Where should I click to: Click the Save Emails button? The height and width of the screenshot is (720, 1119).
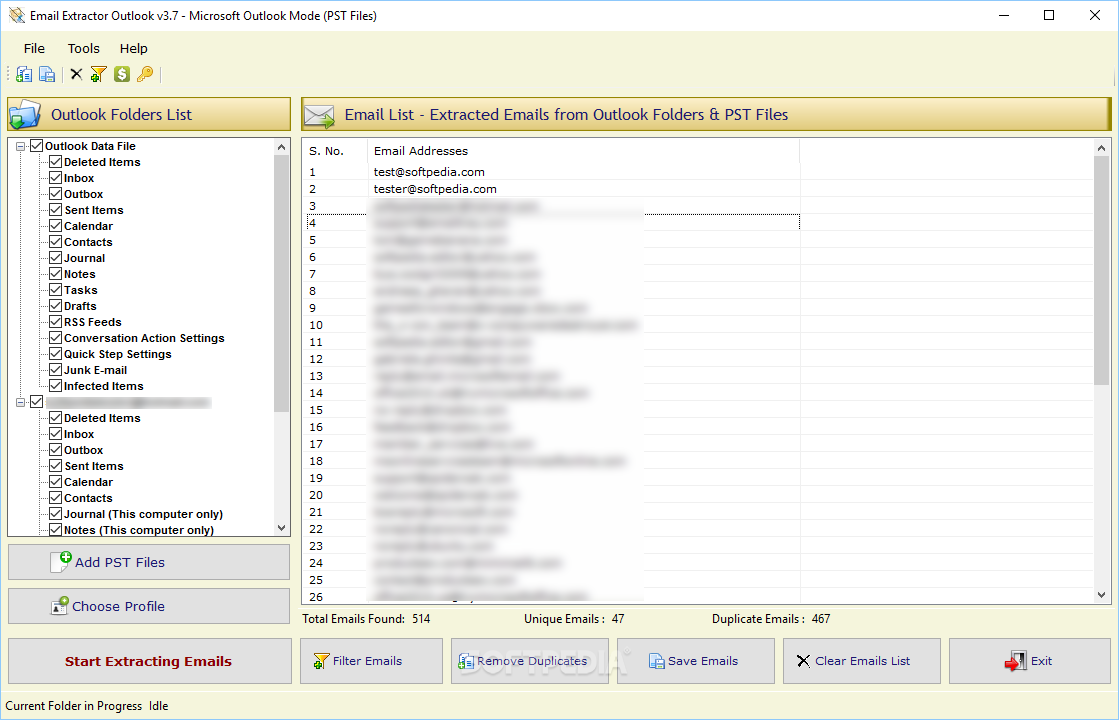[x=695, y=661]
